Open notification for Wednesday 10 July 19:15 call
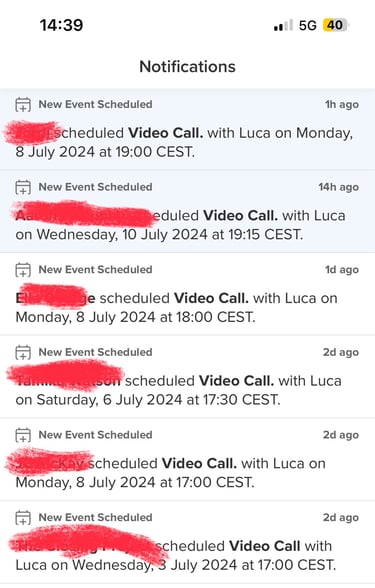This screenshot has height=588, width=375. pyautogui.click(x=188, y=211)
